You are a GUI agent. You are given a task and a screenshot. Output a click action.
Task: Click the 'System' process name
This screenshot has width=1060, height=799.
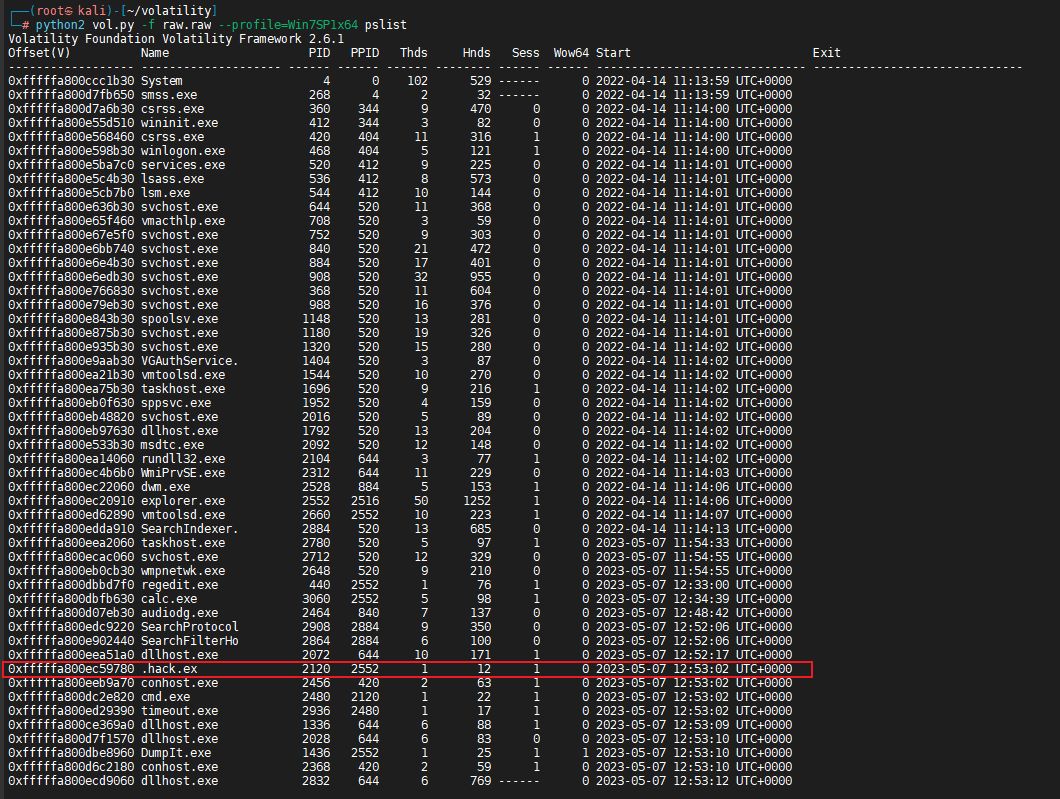(x=162, y=81)
